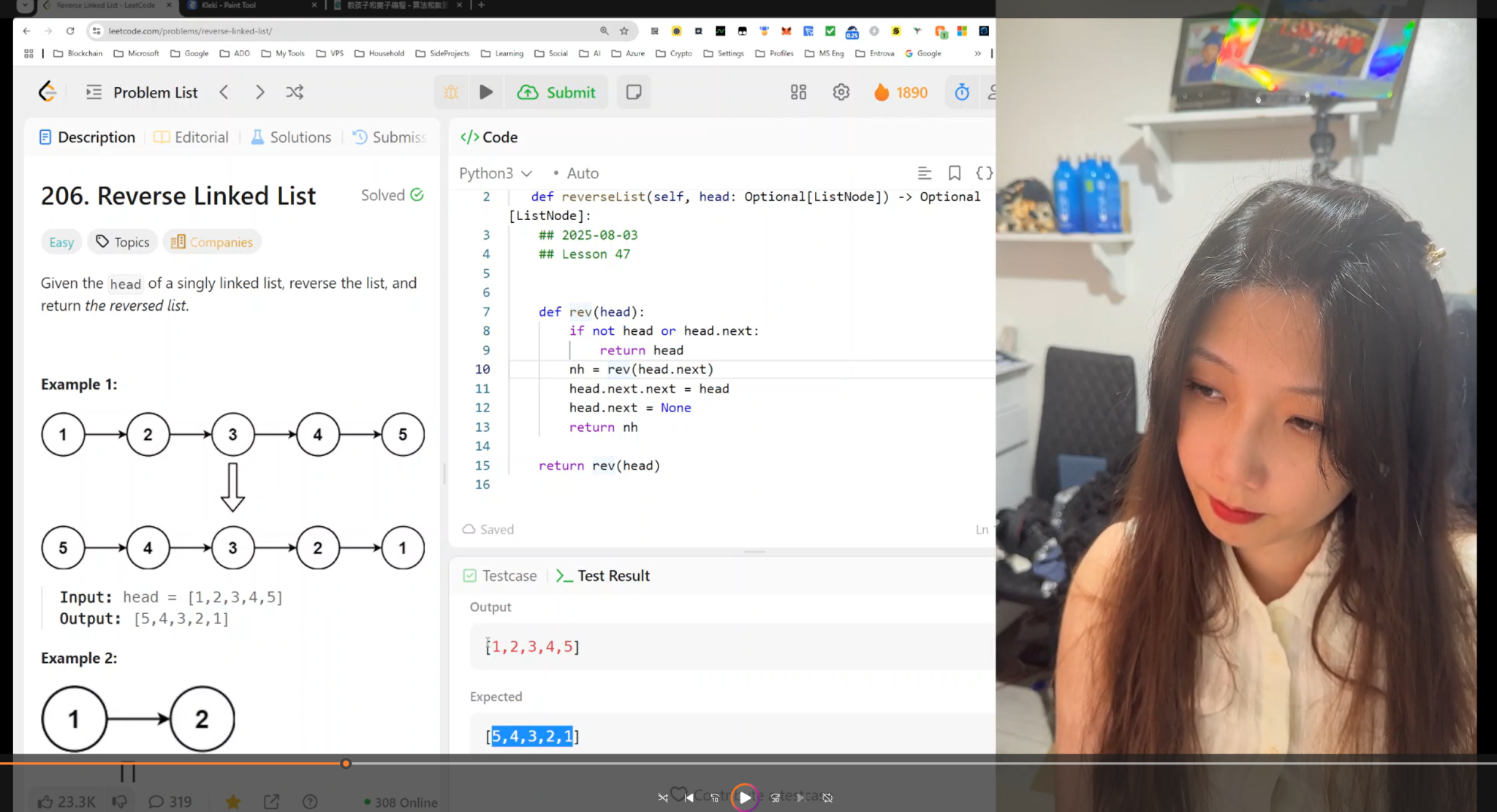Screen dimensions: 1497x812
Task: Click the Auto indicator in editor
Action: pos(576,173)
